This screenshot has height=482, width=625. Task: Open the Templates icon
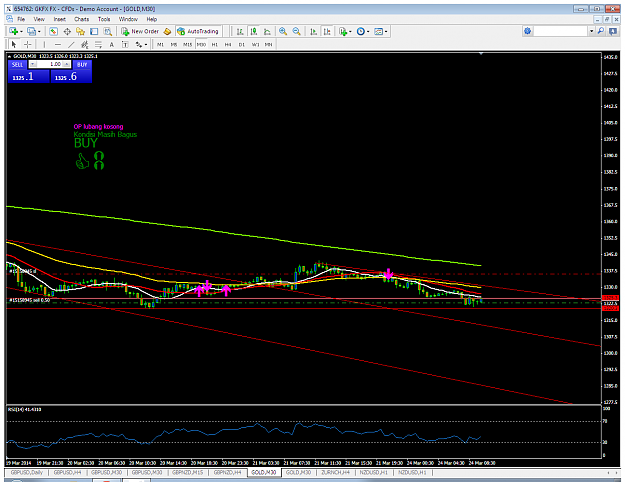(378, 31)
